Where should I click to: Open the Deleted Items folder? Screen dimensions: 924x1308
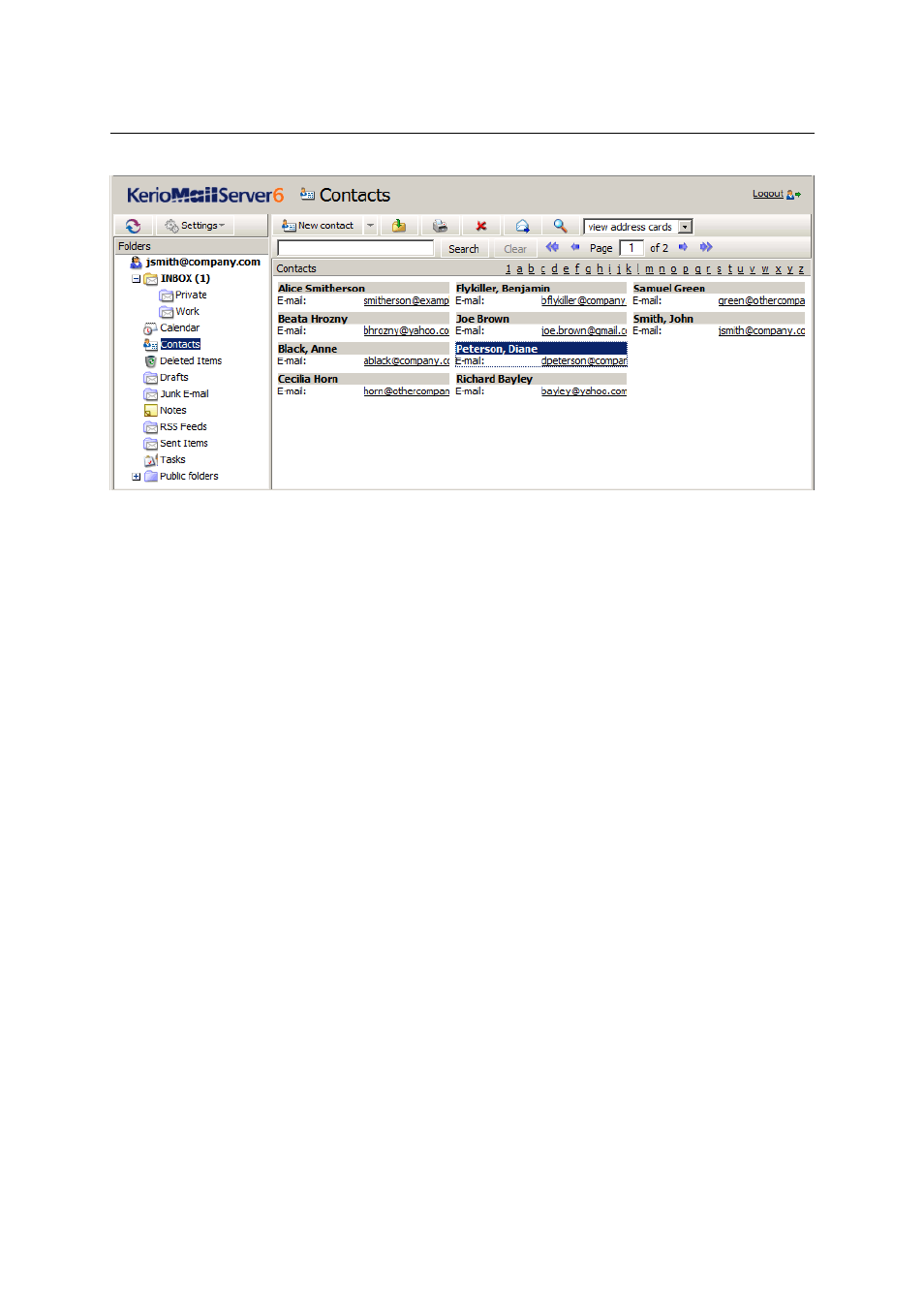191,360
